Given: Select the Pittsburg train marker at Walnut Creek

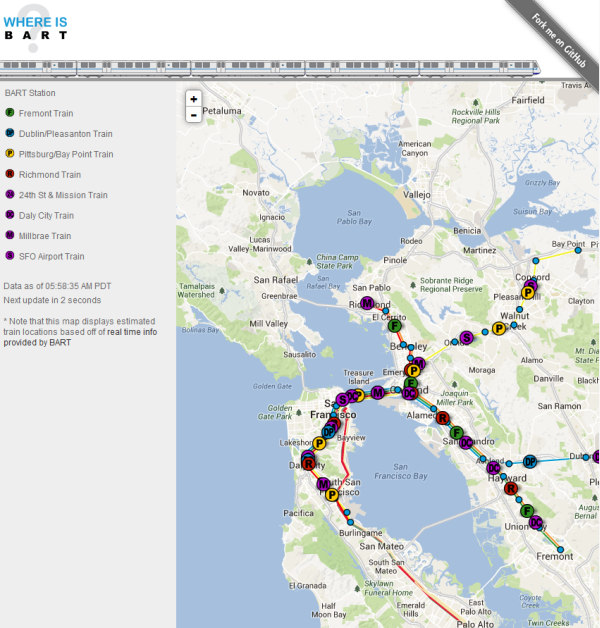Looking at the screenshot, I should 499,329.
